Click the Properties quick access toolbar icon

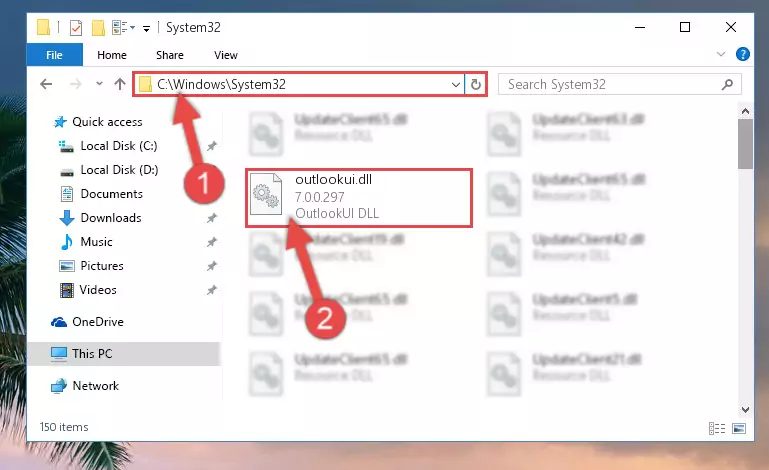coord(76,28)
